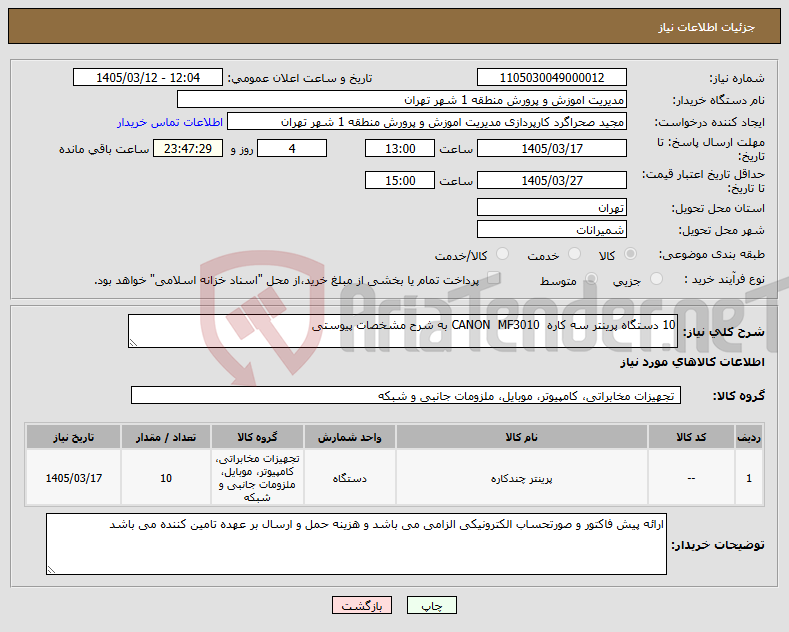Click the deadline time field 13:00
This screenshot has width=789, height=632.
[400, 148]
